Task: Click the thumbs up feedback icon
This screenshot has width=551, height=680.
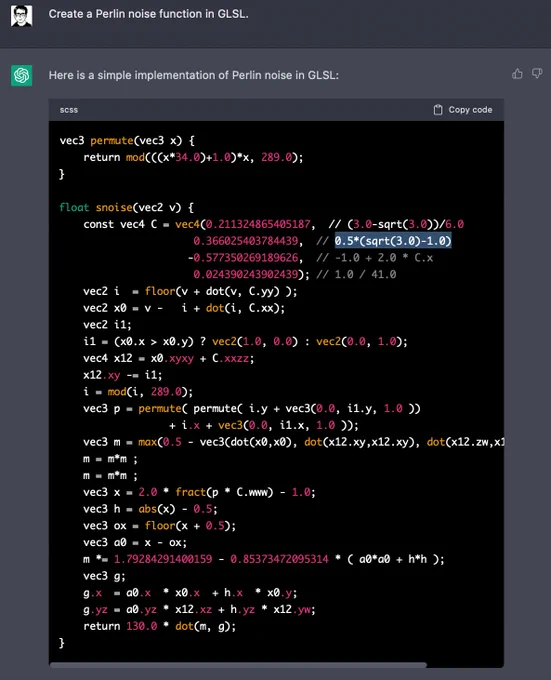Action: pos(517,74)
